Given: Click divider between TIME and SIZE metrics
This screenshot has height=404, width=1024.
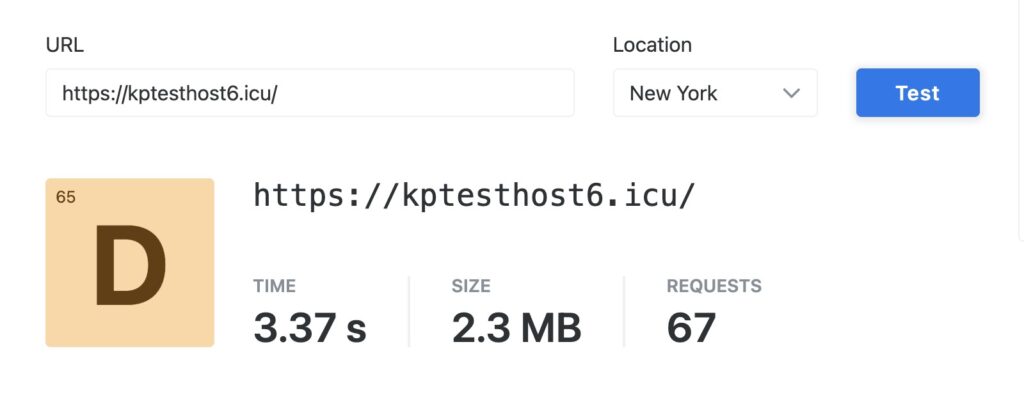Looking at the screenshot, I should (x=409, y=312).
